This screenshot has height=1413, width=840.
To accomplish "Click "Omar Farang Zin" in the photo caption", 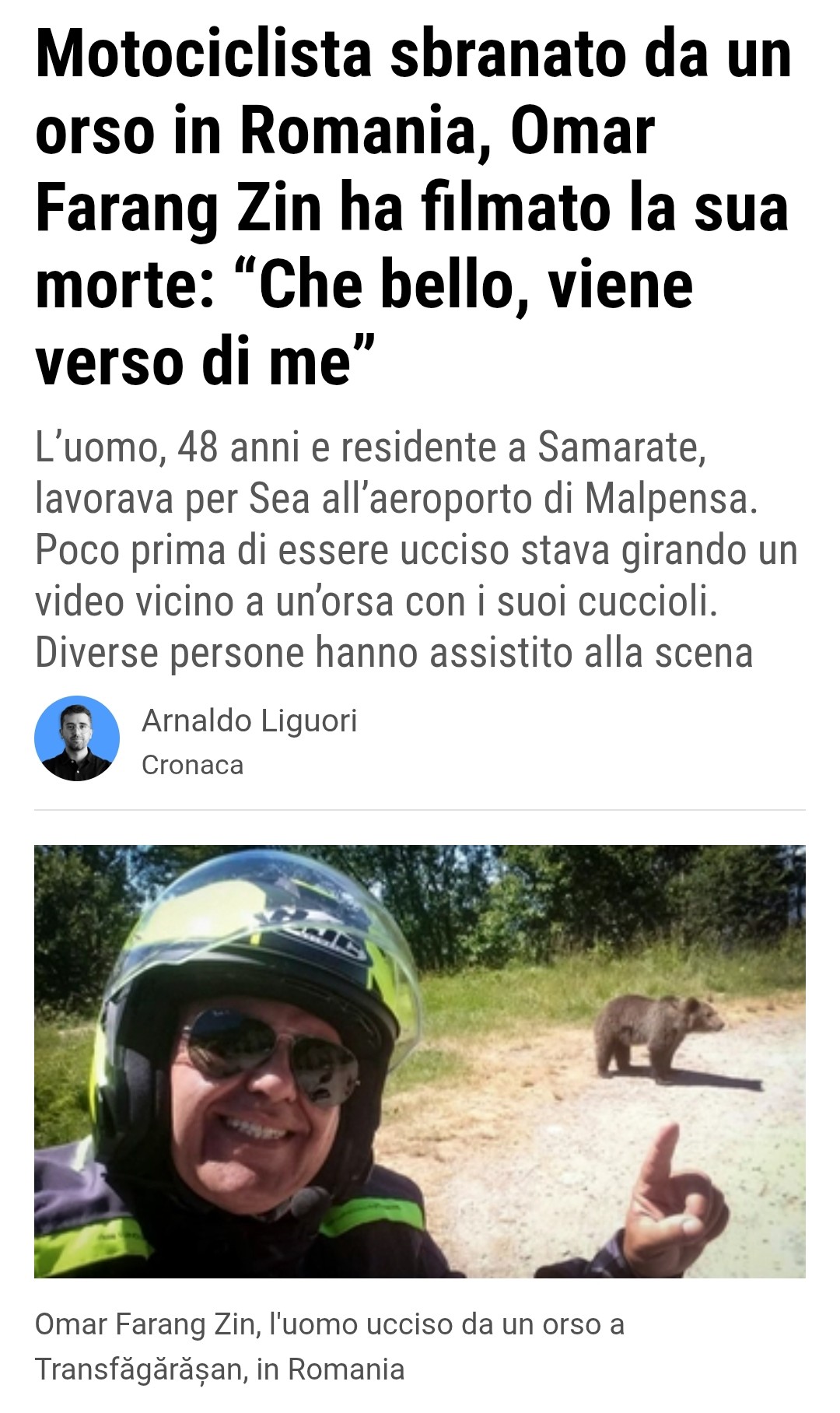I will tap(147, 1324).
